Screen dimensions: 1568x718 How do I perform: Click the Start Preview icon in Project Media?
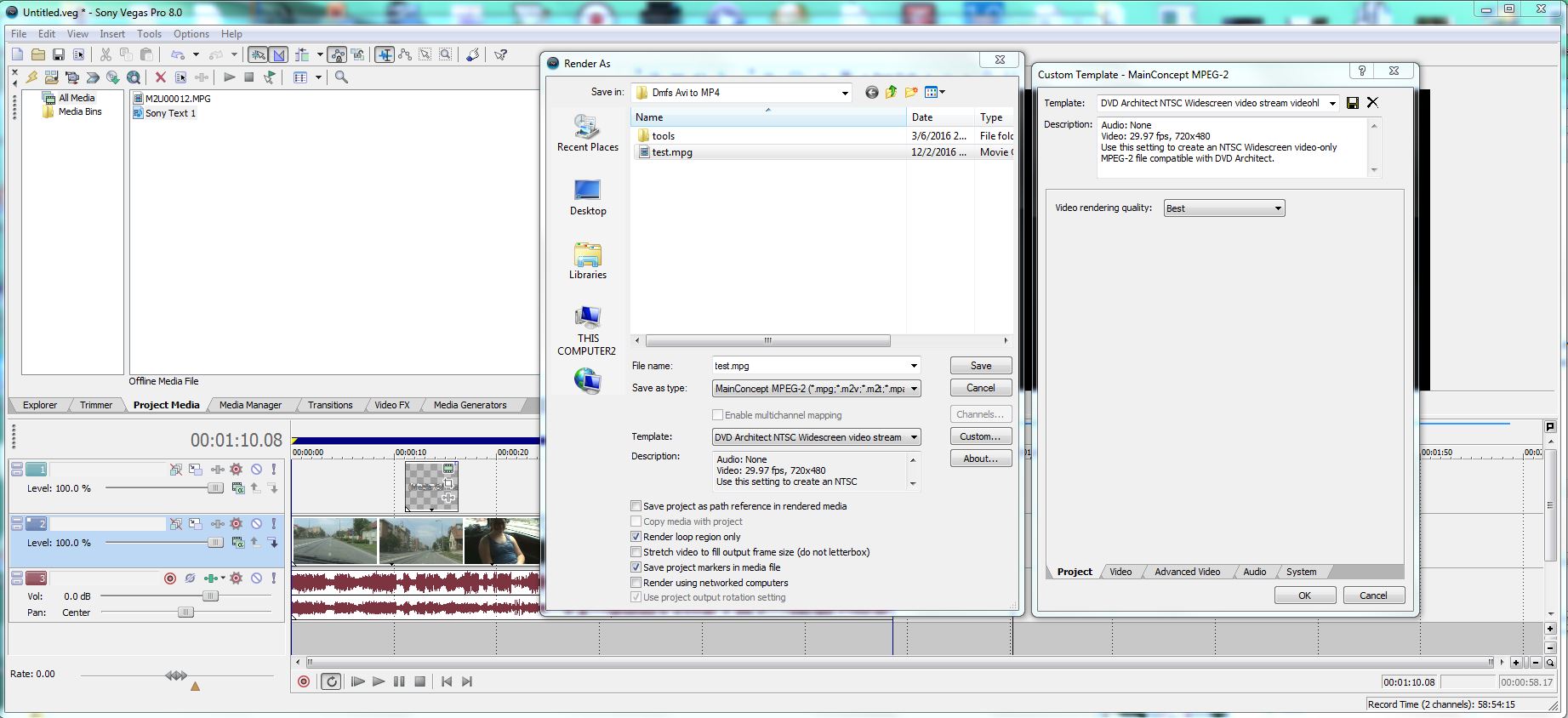(230, 77)
